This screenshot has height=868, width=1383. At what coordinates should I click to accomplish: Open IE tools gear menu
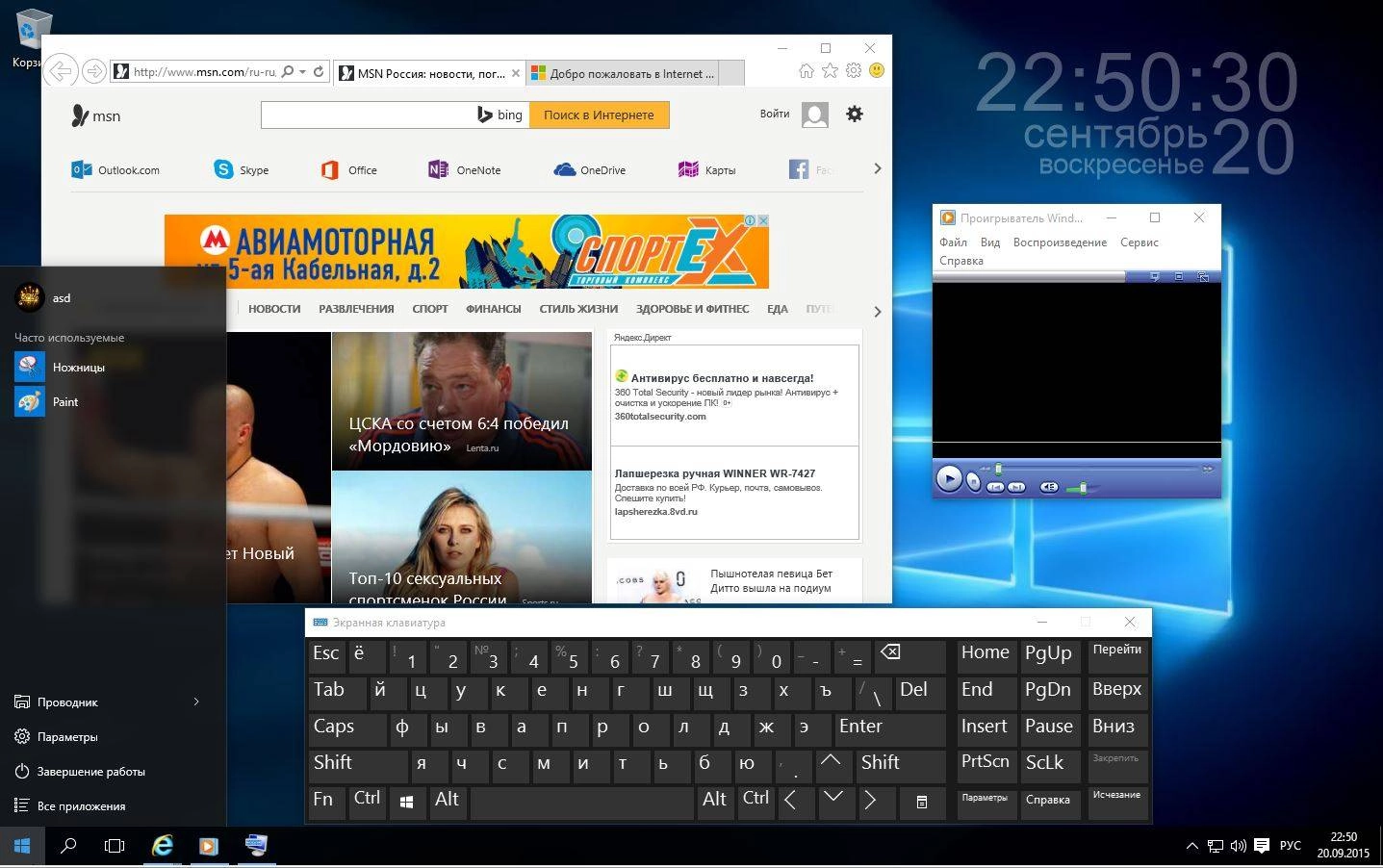(x=854, y=70)
